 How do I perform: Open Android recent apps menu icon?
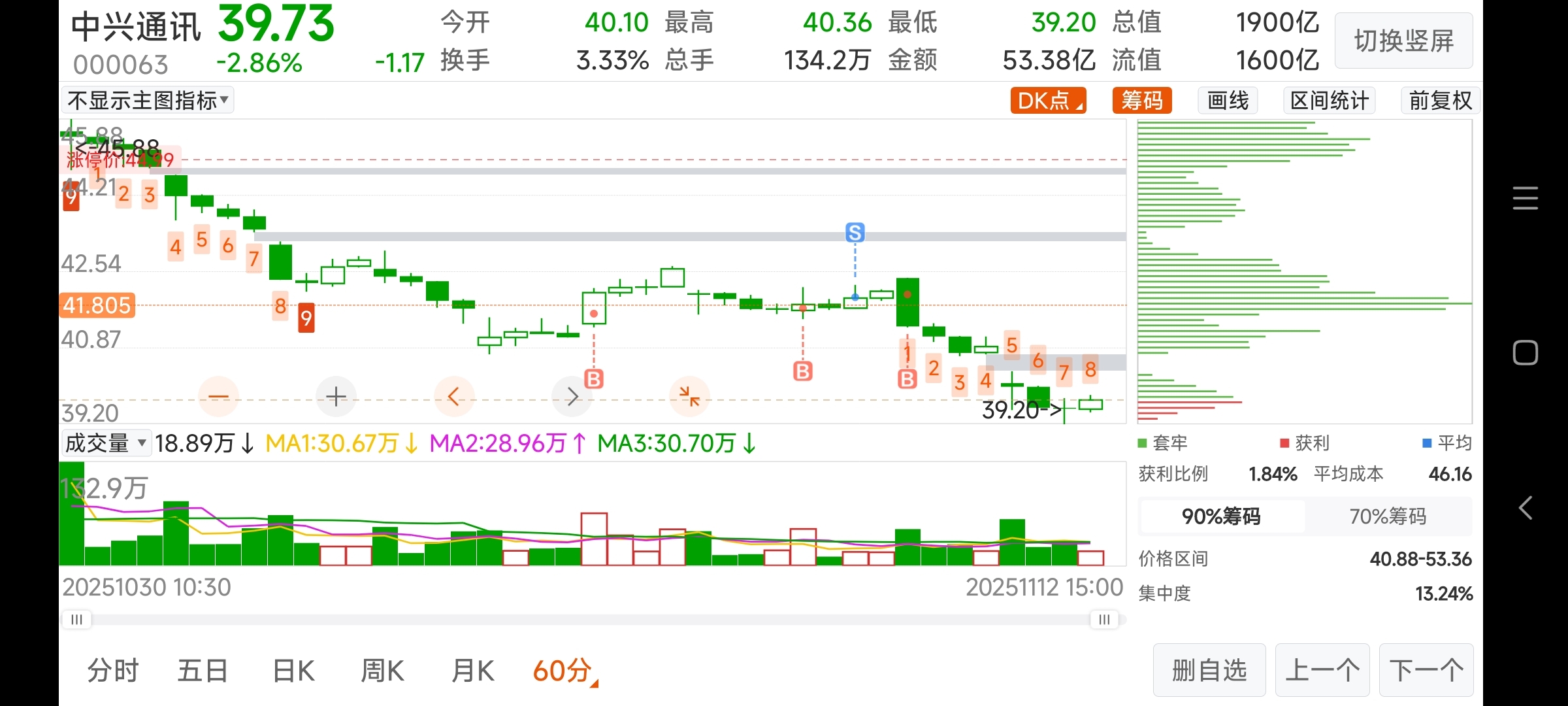(x=1525, y=198)
